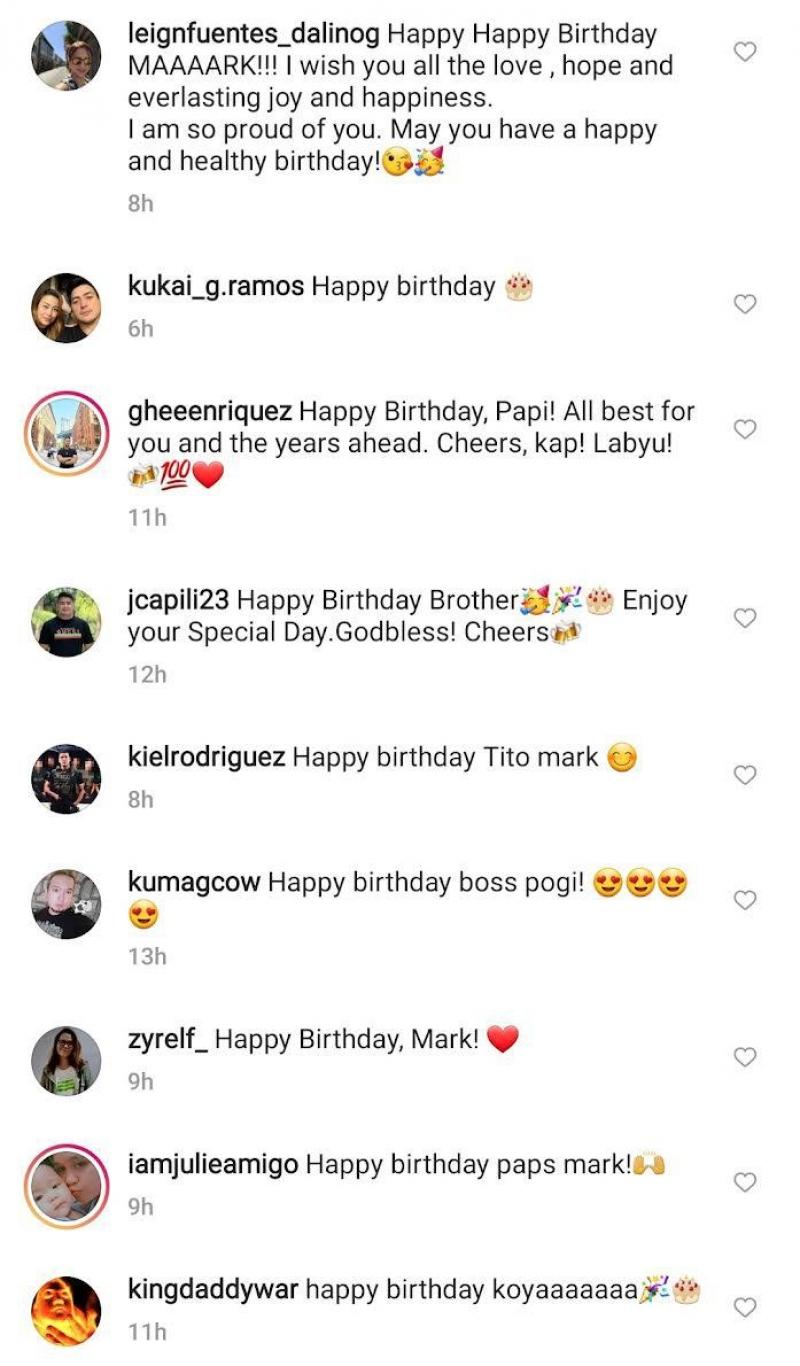The image size is (800, 1366).
Task: Open leignfuentes_dalinog's profile picture
Action: [66, 56]
